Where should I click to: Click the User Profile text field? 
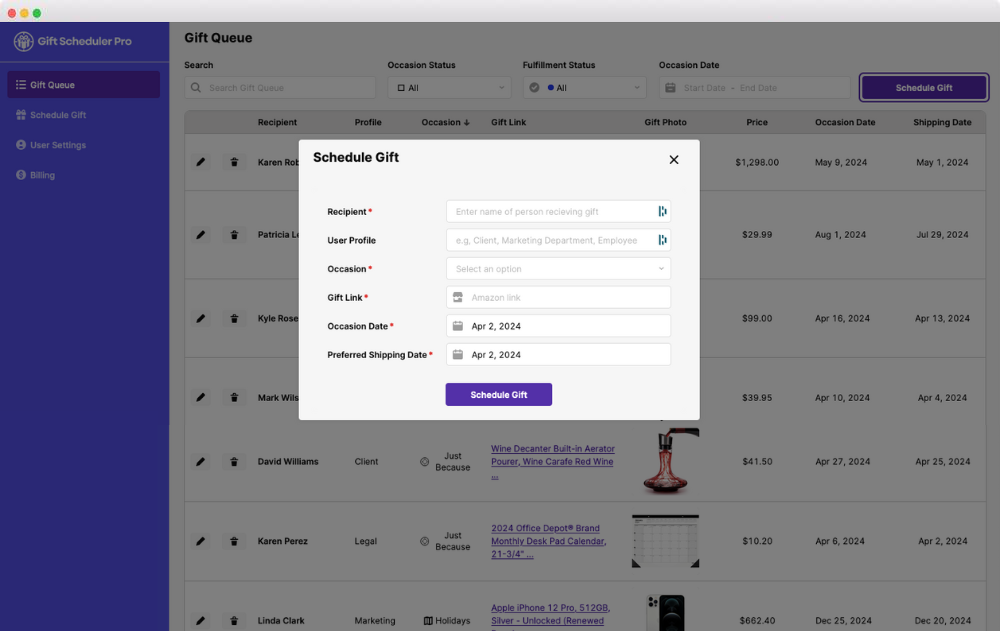pos(550,241)
